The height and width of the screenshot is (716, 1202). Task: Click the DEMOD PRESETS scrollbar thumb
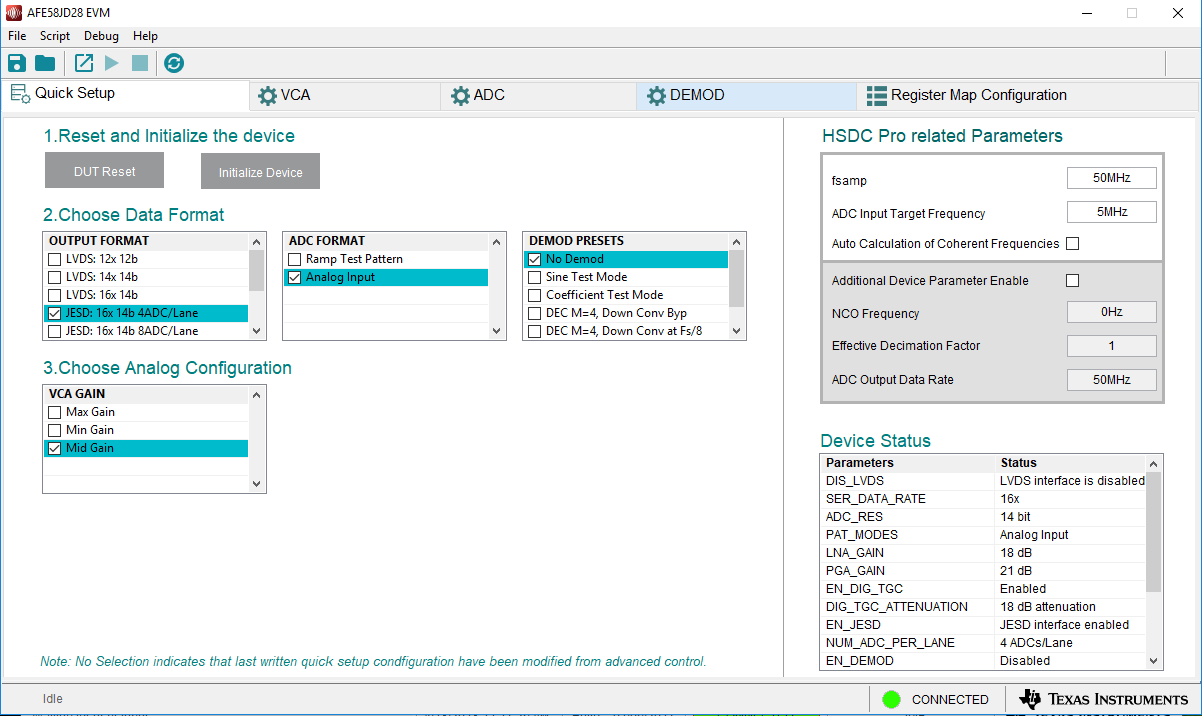click(x=737, y=278)
